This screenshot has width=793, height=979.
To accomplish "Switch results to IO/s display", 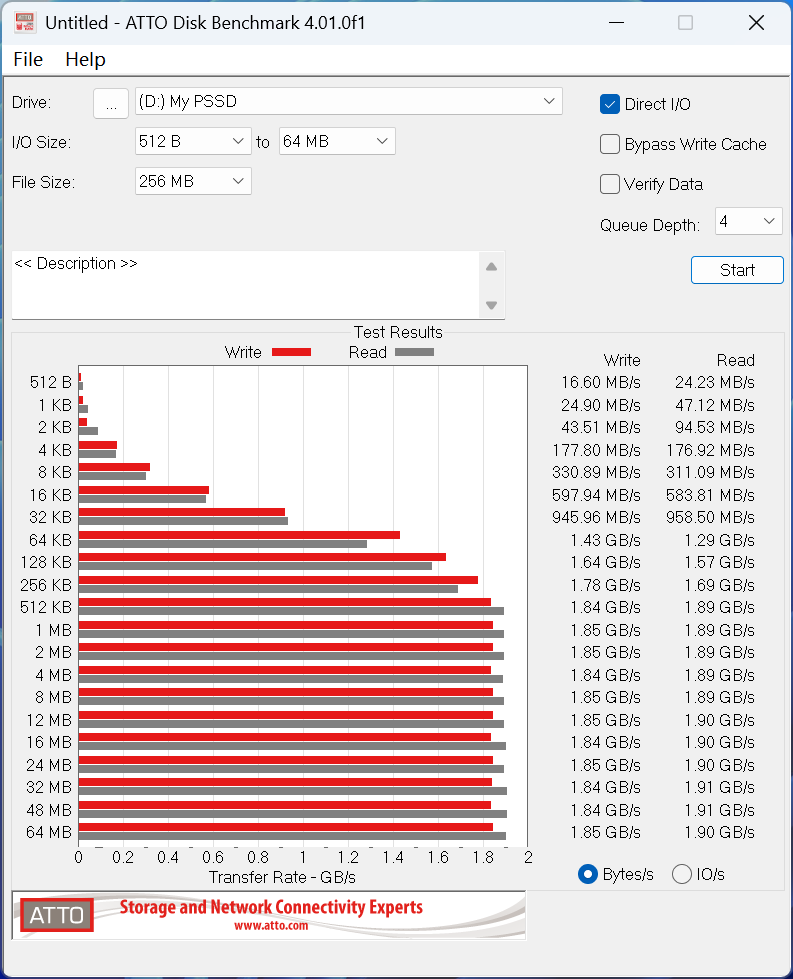I will pyautogui.click(x=682, y=874).
